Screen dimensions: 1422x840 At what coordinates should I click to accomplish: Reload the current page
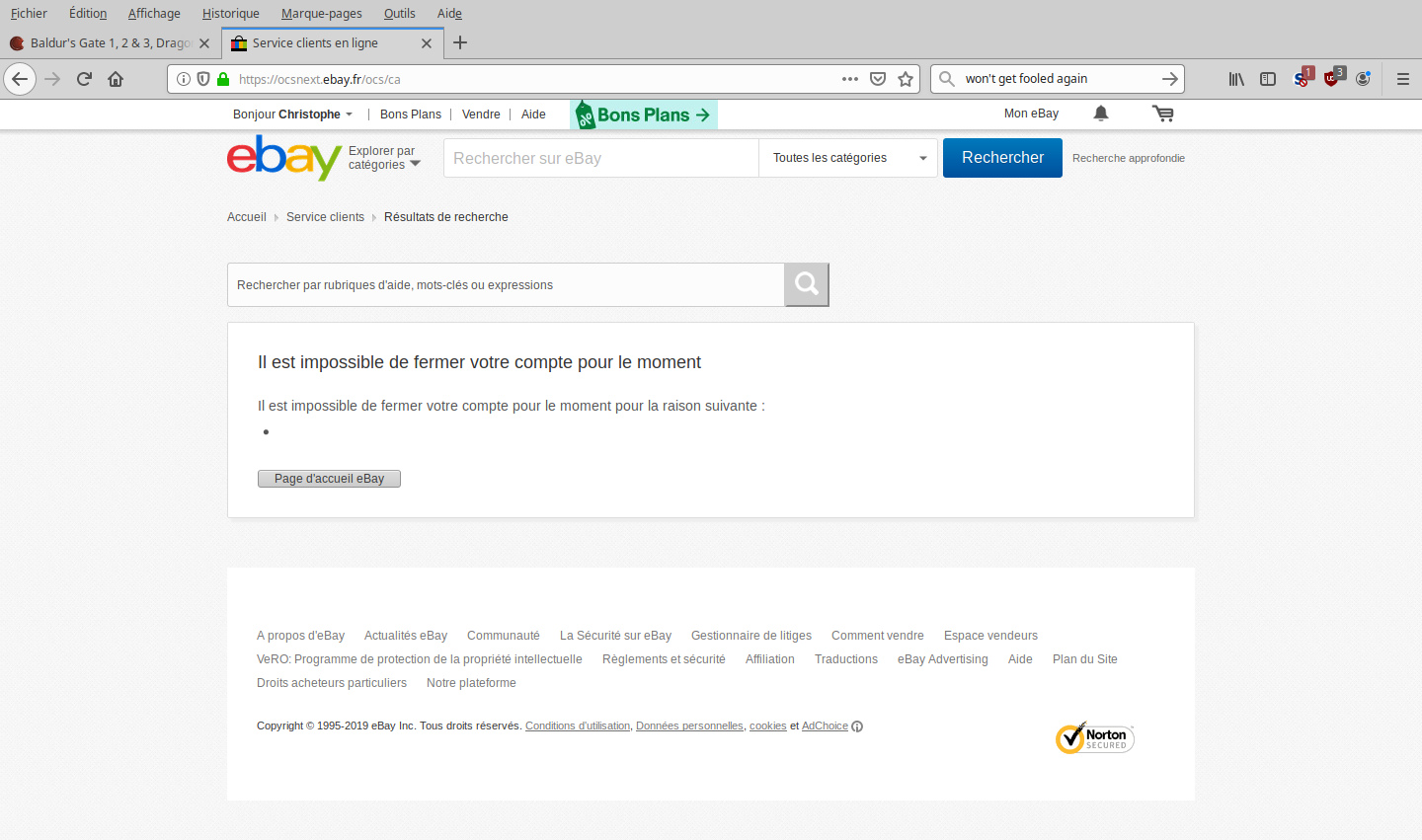[84, 79]
